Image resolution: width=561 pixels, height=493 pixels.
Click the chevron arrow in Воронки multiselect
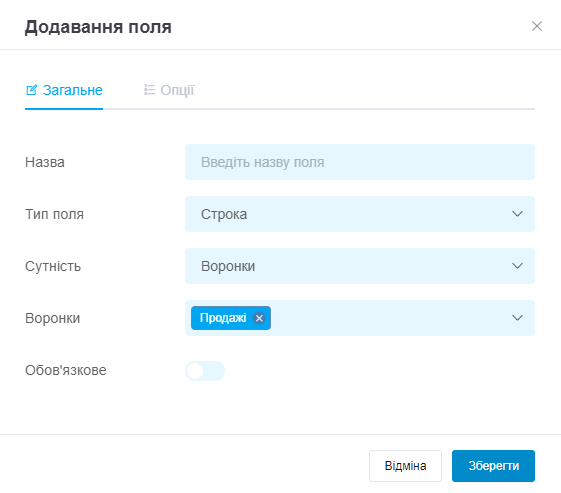coord(517,318)
